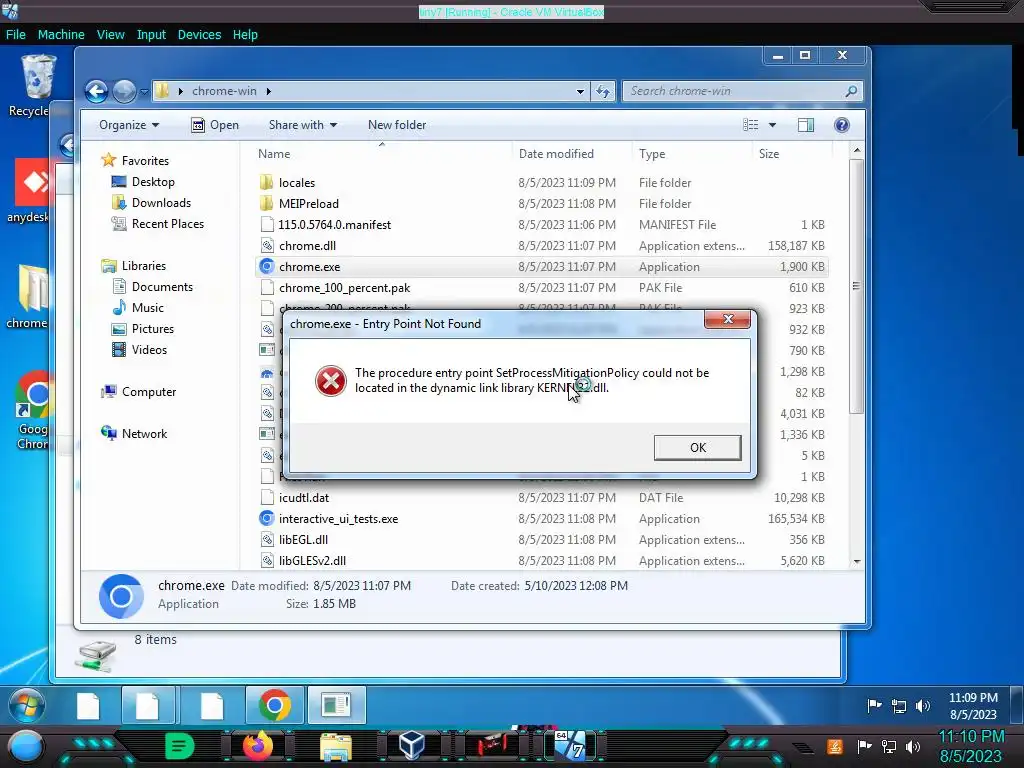
Task: Open Firefox from the host taskbar
Action: click(x=257, y=746)
